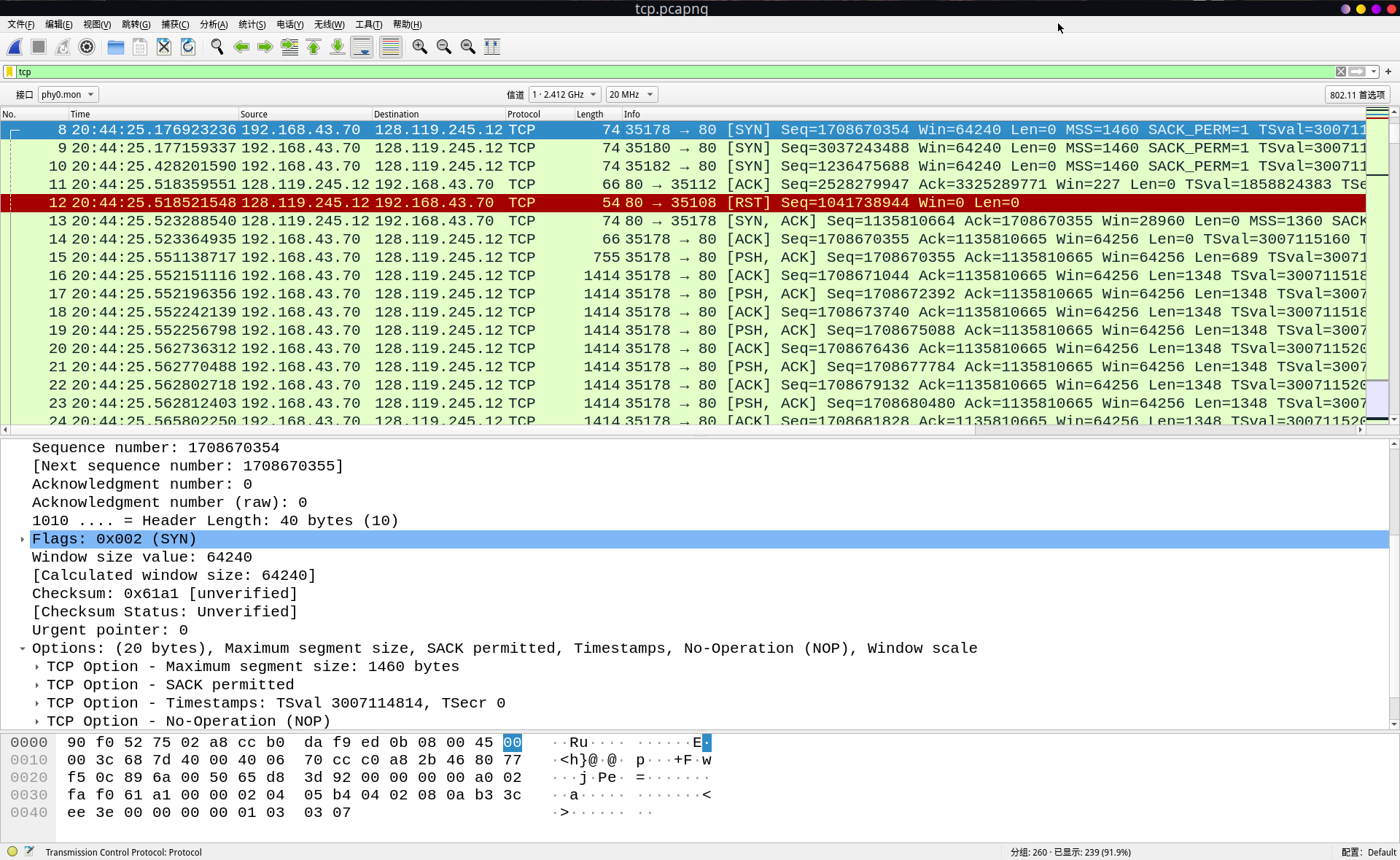Reload this capture file
The width and height of the screenshot is (1400, 860).
pos(188,47)
